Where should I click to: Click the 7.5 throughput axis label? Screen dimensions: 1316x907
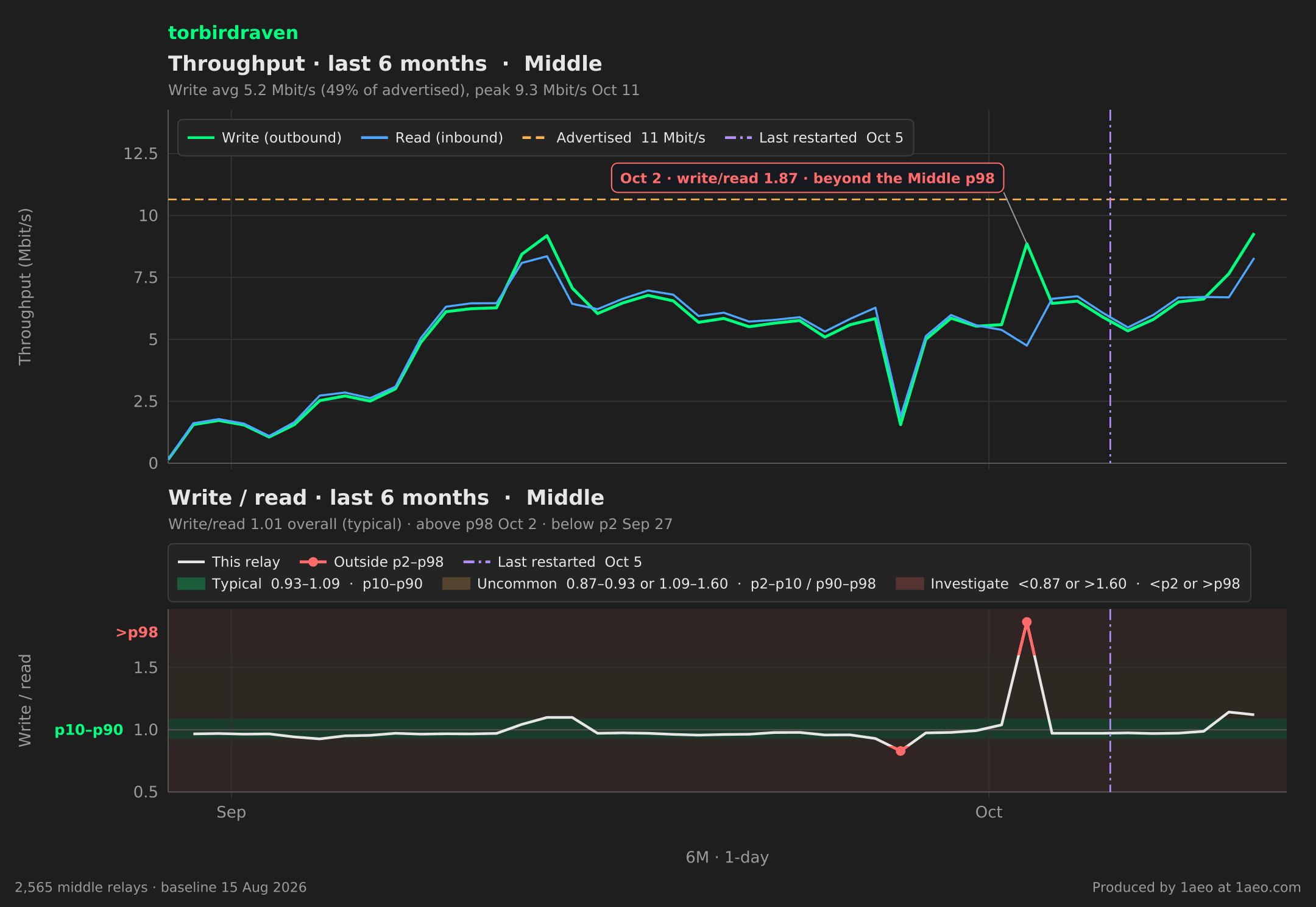pyautogui.click(x=146, y=278)
